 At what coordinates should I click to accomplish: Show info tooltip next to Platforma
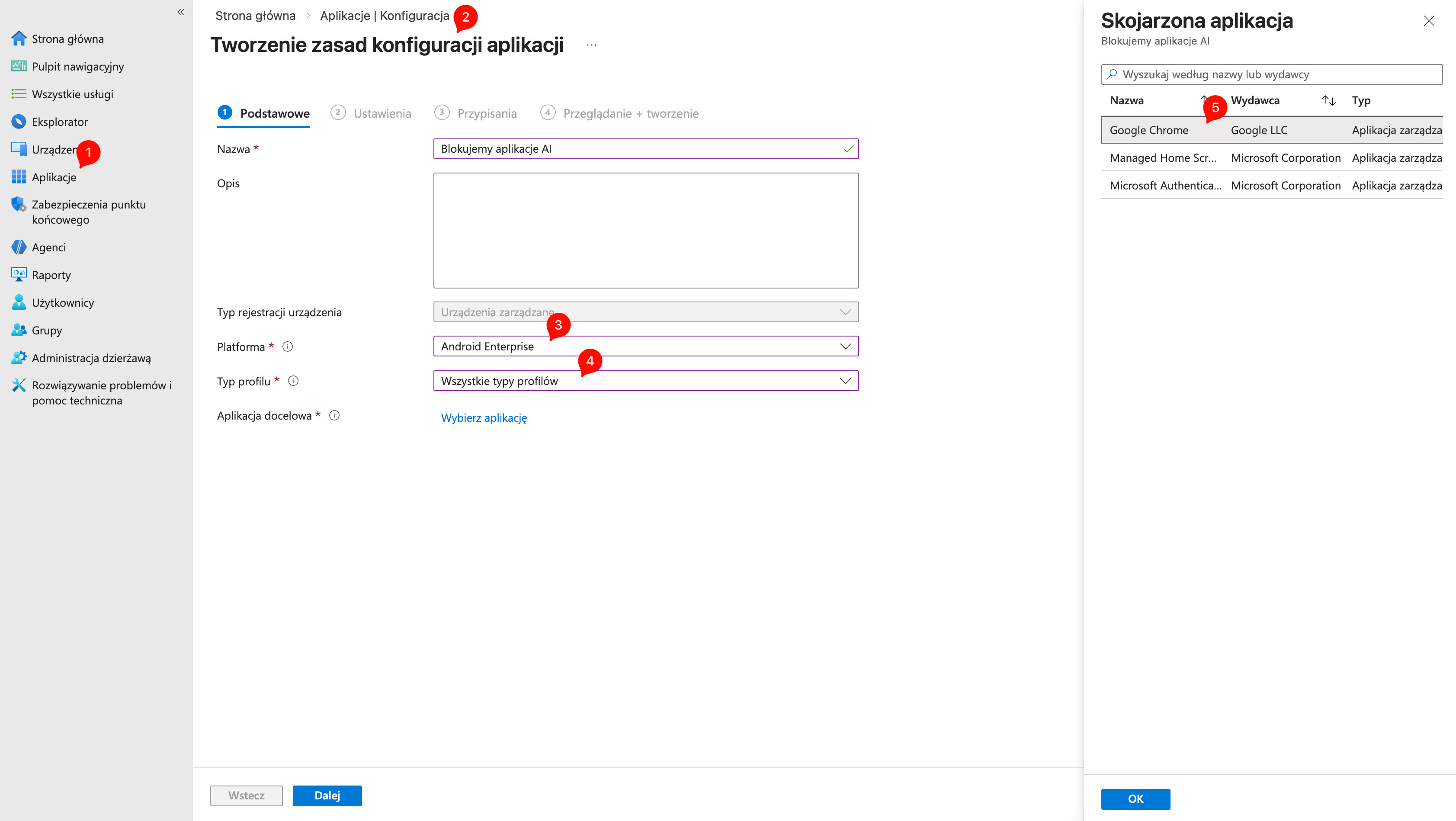coord(288,346)
